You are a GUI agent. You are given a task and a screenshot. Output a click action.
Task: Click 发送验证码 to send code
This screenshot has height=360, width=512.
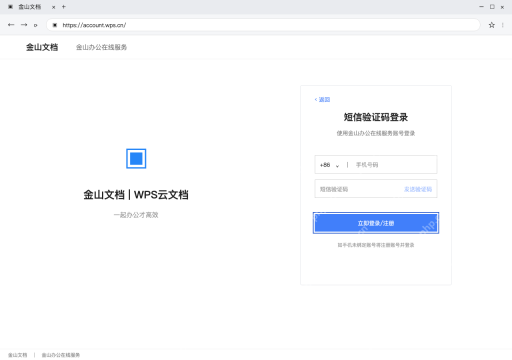coord(418,189)
